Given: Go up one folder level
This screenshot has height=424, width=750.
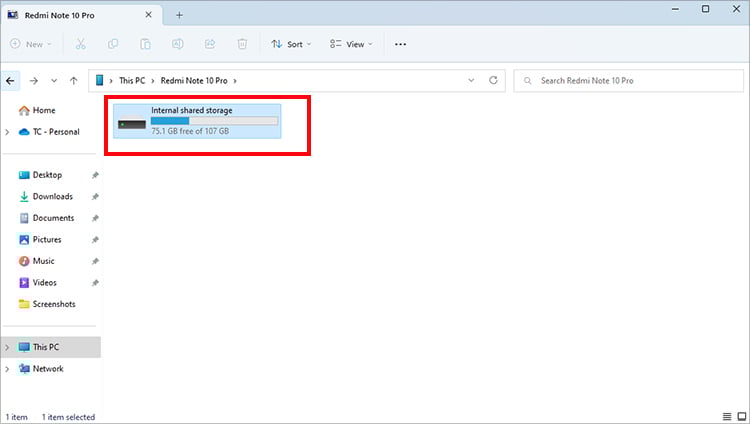Looking at the screenshot, I should (73, 80).
